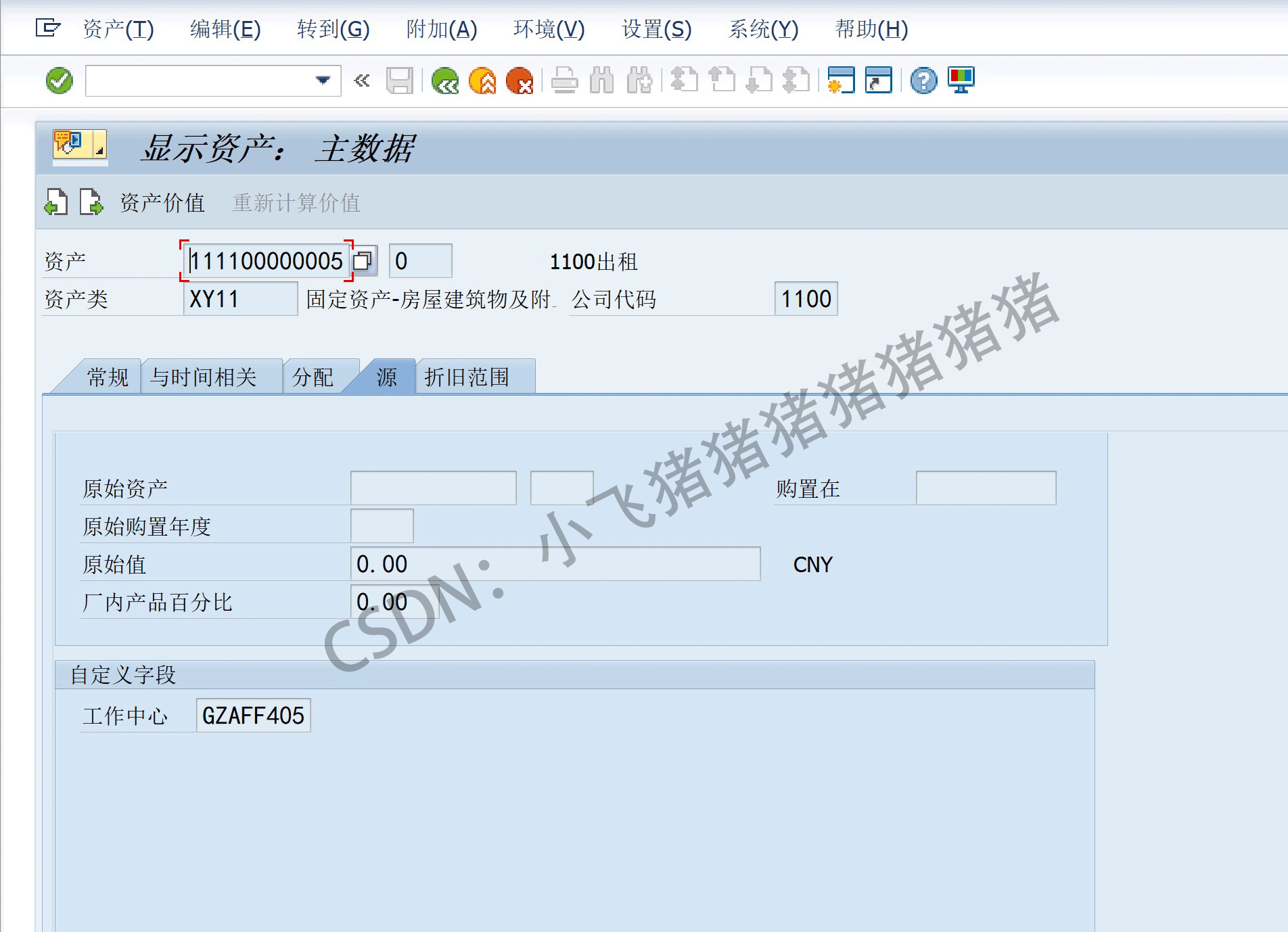The height and width of the screenshot is (932, 1288).
Task: Go to Previous Page icon
Action: pyautogui.click(x=721, y=80)
